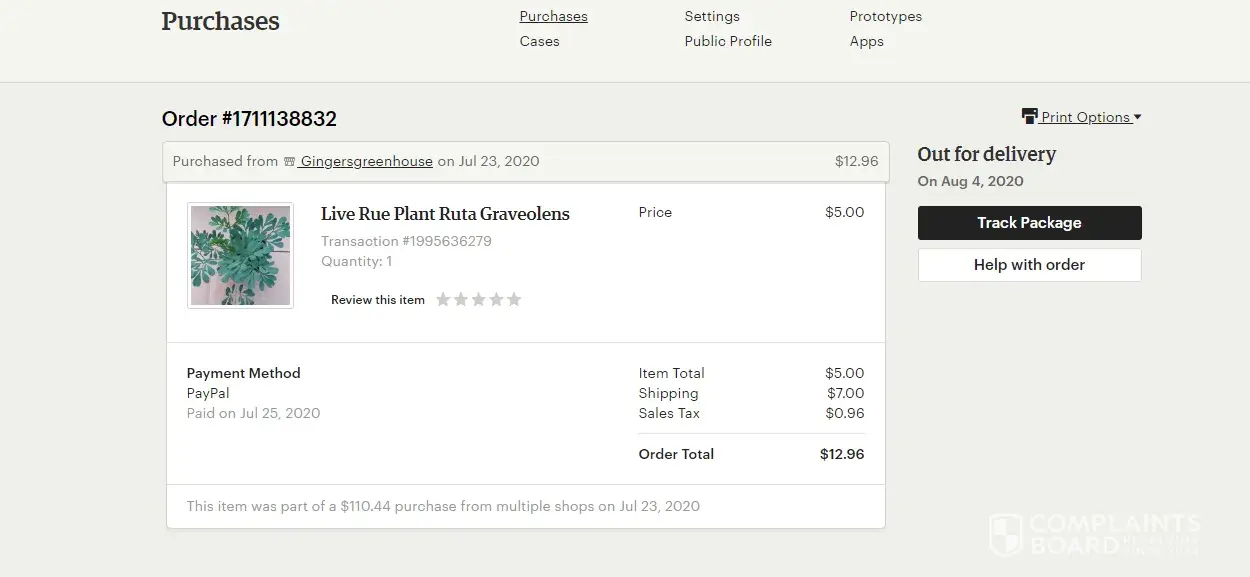
Task: Navigate to Apps
Action: click(x=866, y=41)
